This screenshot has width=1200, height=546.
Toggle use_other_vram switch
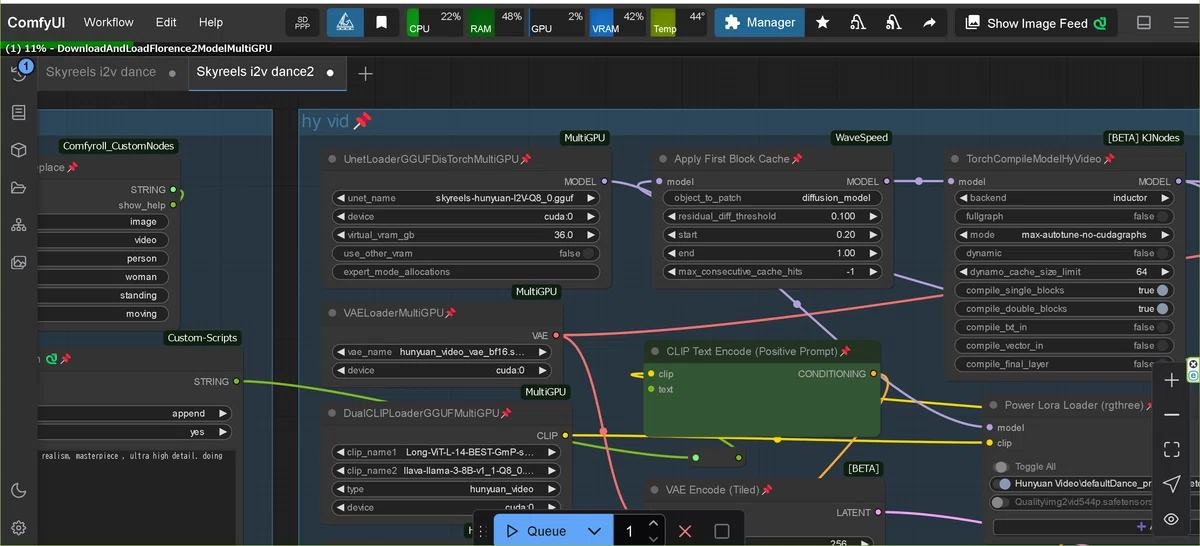tap(591, 253)
